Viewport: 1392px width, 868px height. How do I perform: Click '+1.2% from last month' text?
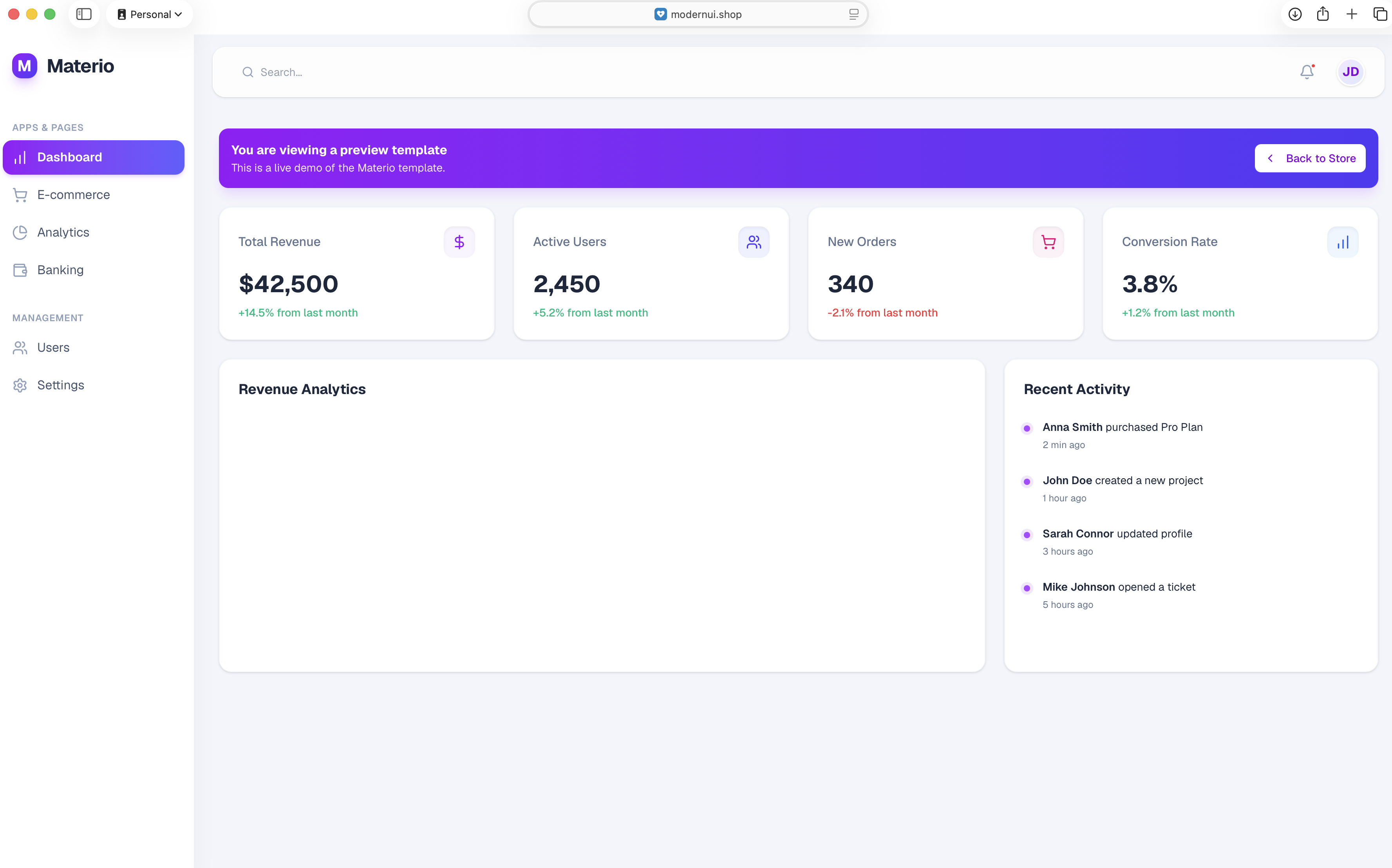tap(1178, 313)
